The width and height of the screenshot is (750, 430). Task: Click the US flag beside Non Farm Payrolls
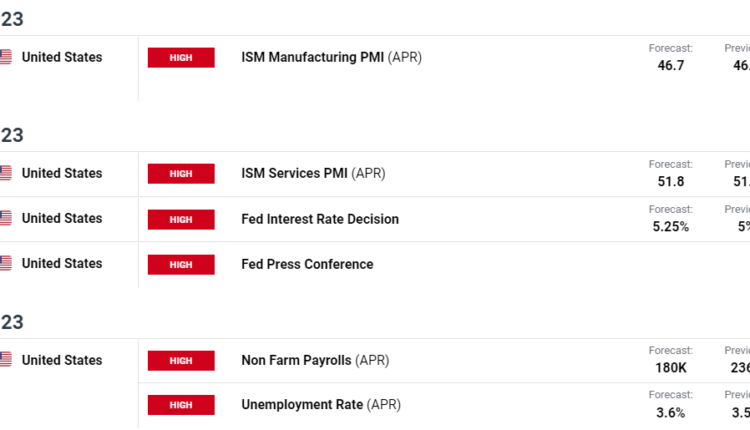click(5, 360)
